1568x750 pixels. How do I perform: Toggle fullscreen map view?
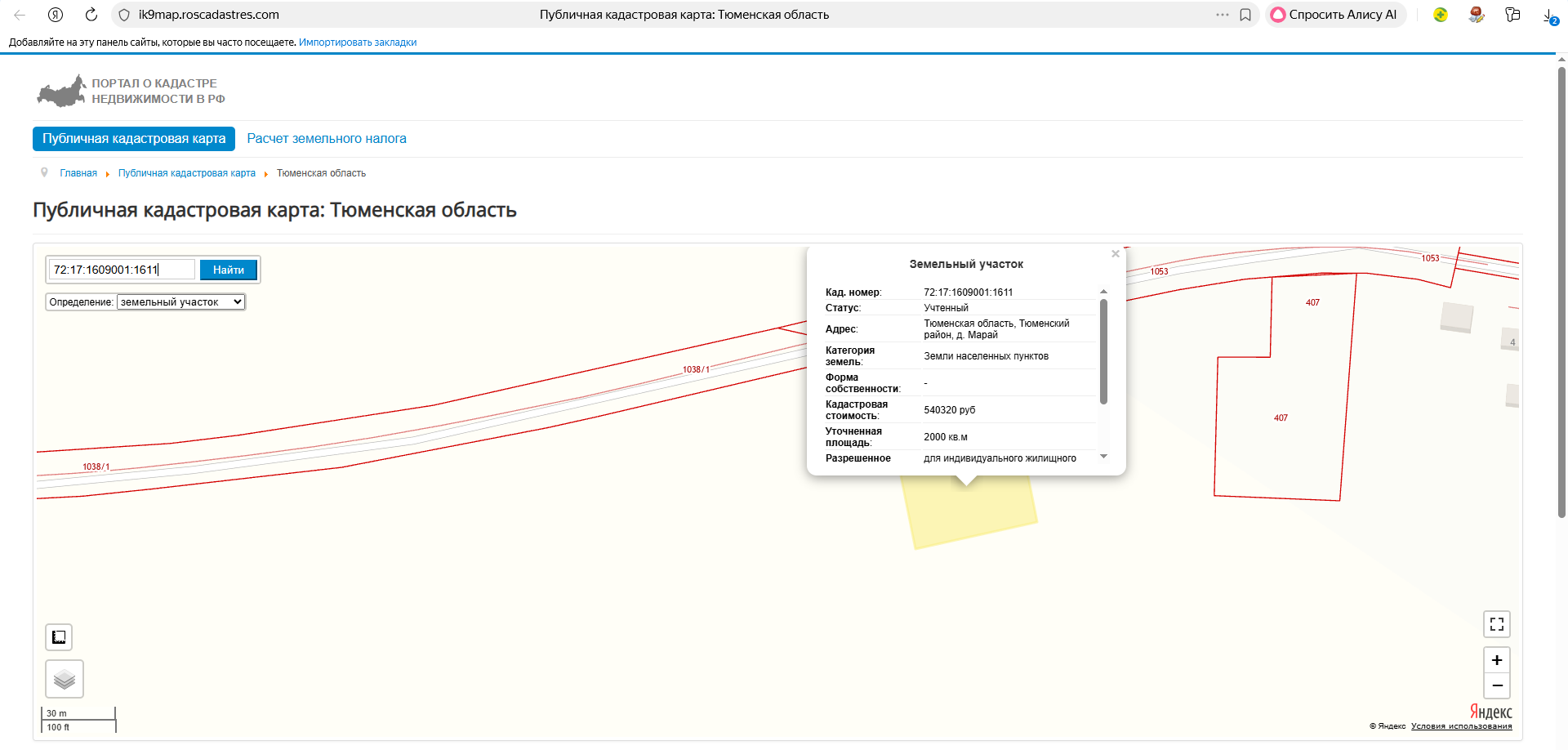point(1496,624)
